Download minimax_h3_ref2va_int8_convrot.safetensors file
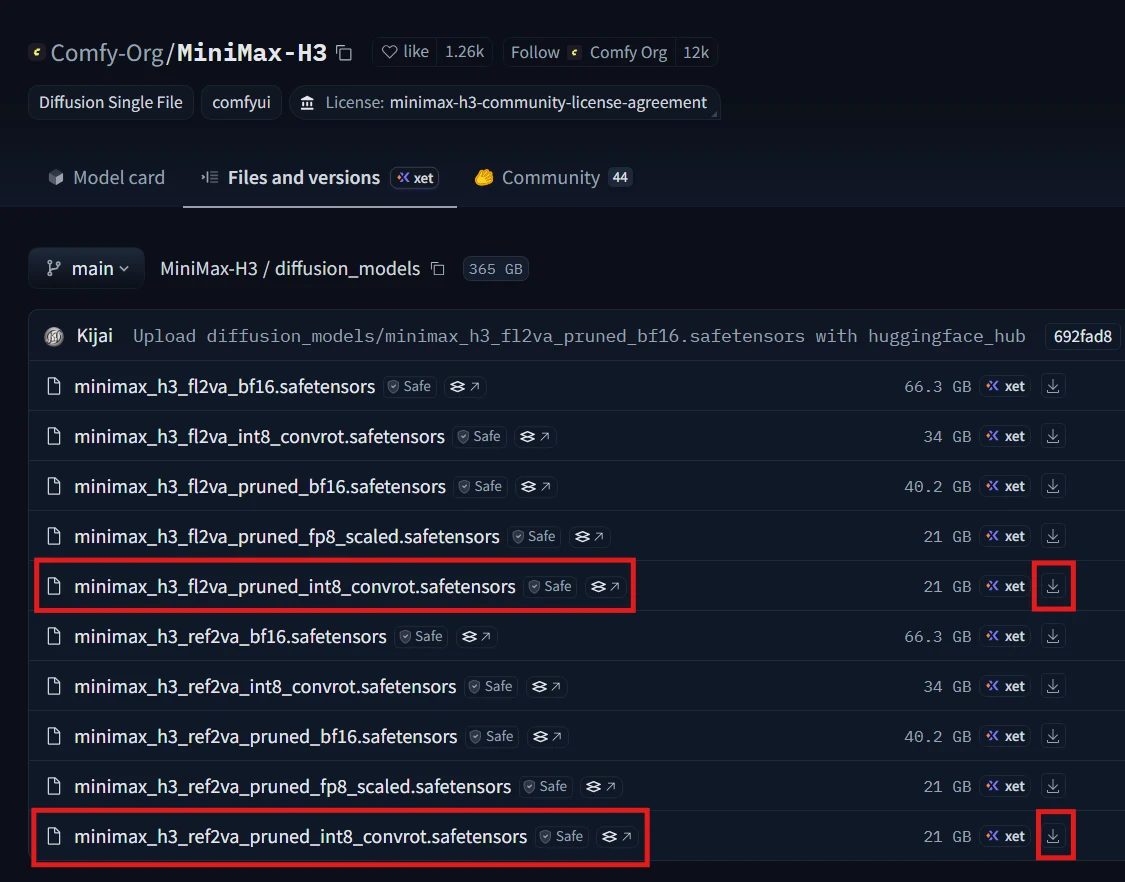1125x882 pixels. click(1053, 686)
